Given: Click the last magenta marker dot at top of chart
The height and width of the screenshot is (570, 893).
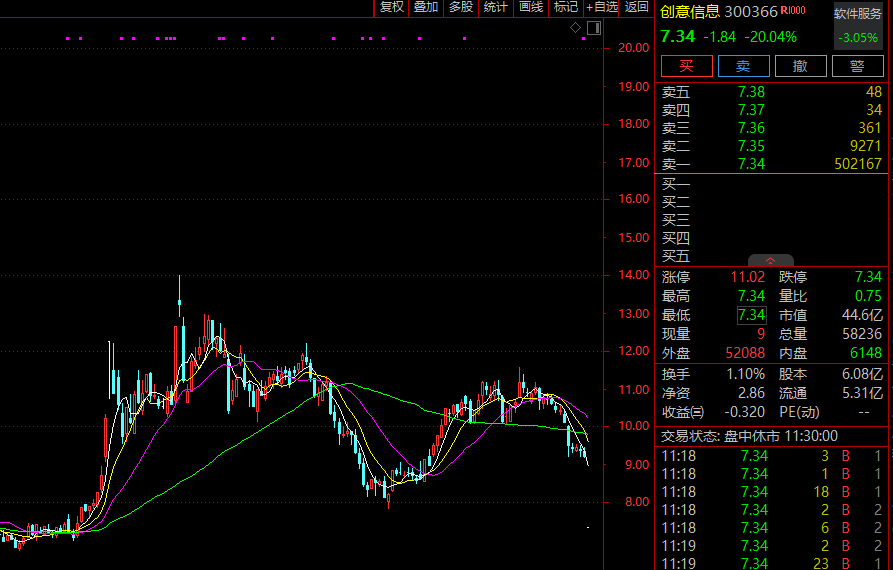Looking at the screenshot, I should point(584,39).
